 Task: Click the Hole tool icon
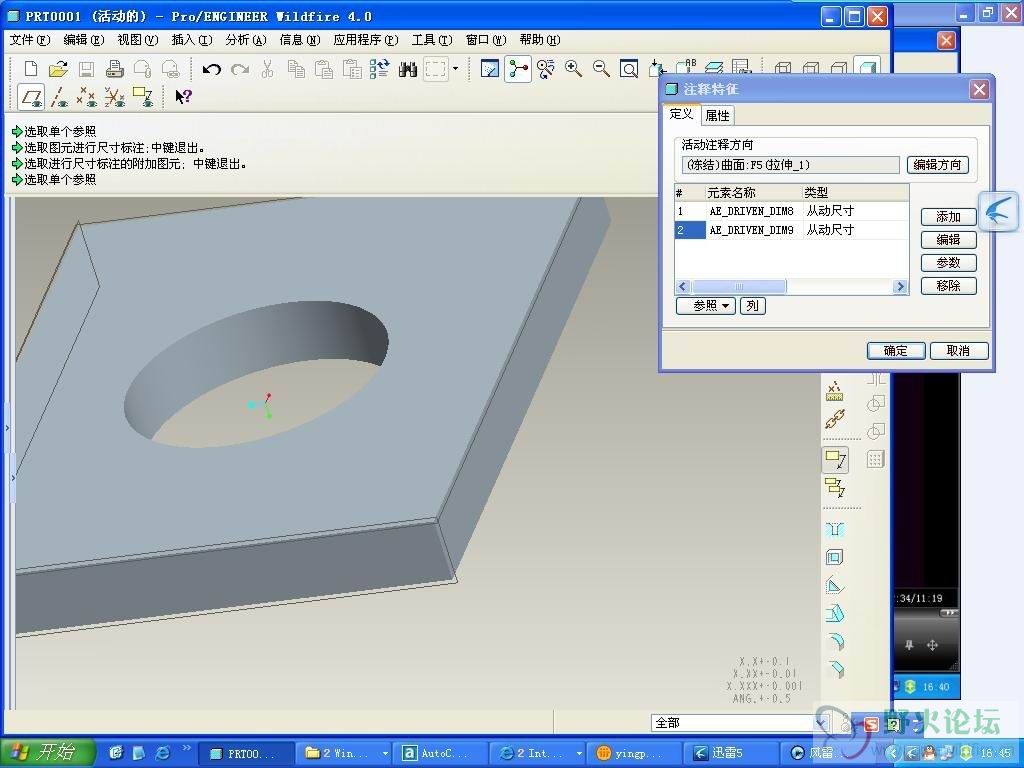pos(835,530)
